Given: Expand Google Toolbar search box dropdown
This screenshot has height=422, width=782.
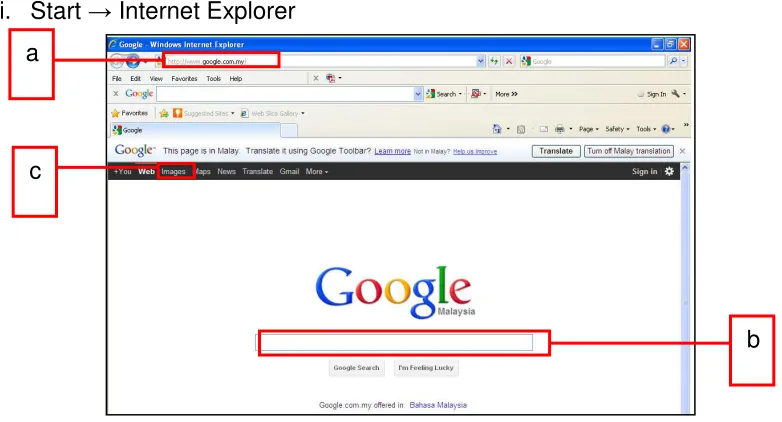Looking at the screenshot, I should [x=418, y=94].
